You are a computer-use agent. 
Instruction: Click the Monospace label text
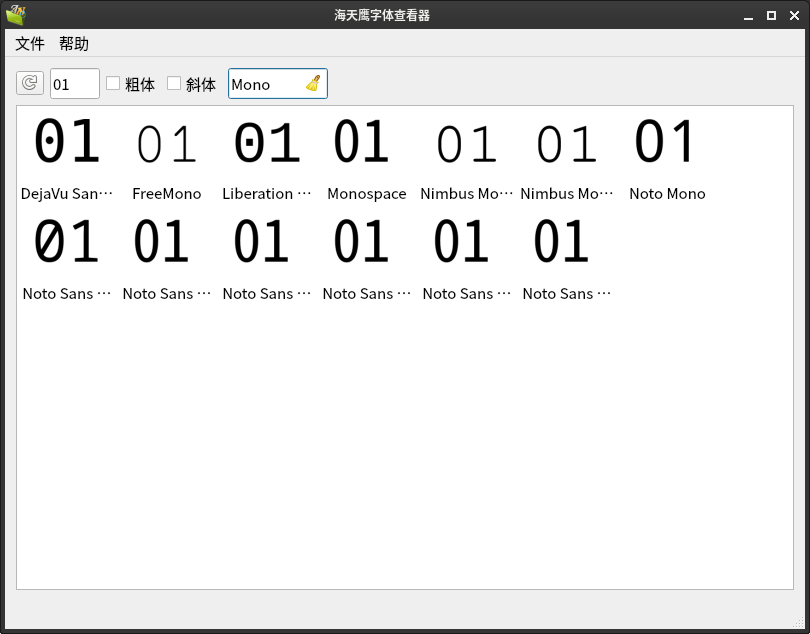[x=367, y=194]
